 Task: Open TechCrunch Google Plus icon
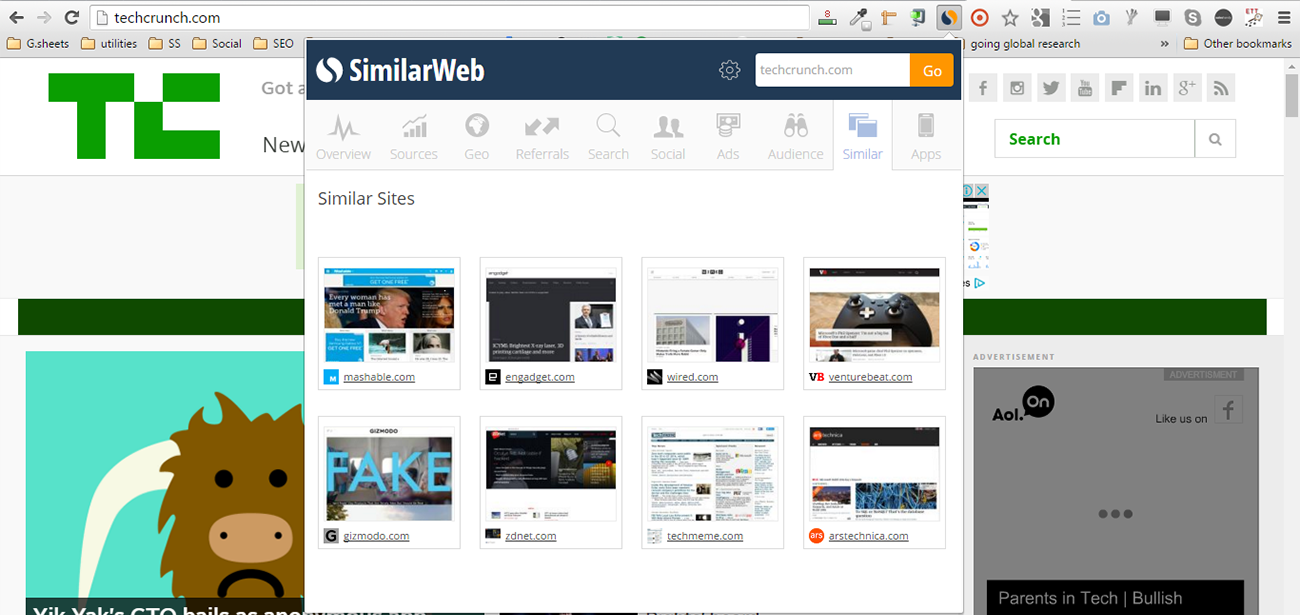[1187, 88]
